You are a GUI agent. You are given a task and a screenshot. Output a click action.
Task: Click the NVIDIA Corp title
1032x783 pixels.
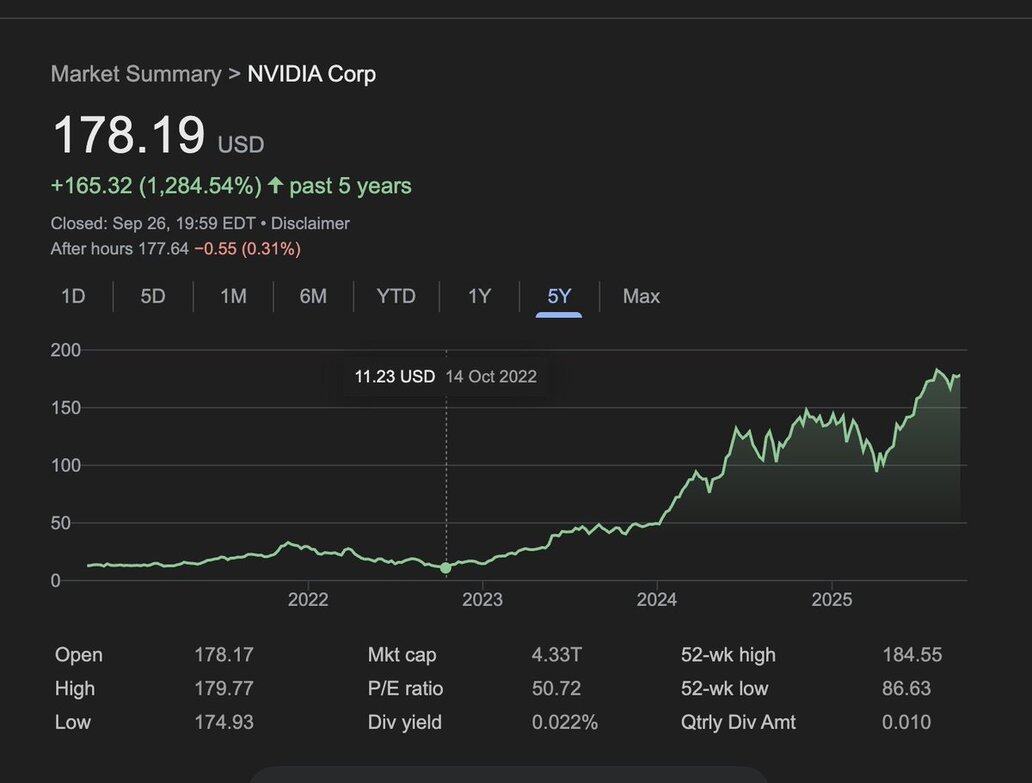[x=311, y=74]
